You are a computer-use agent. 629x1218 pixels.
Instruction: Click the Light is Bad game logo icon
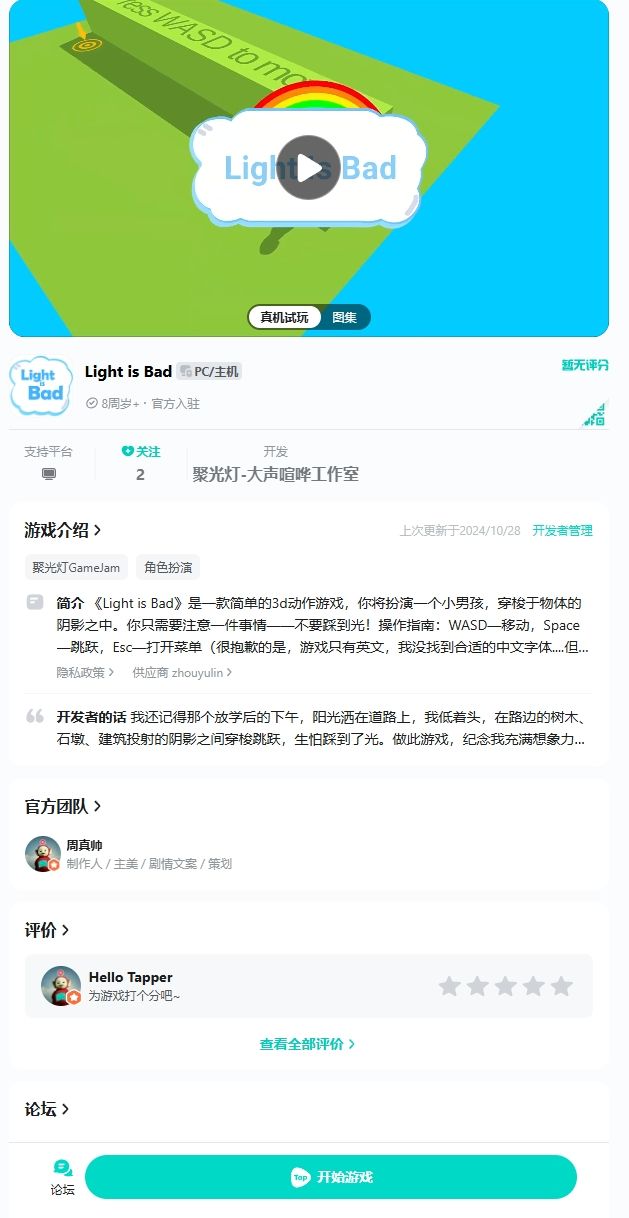(41, 385)
